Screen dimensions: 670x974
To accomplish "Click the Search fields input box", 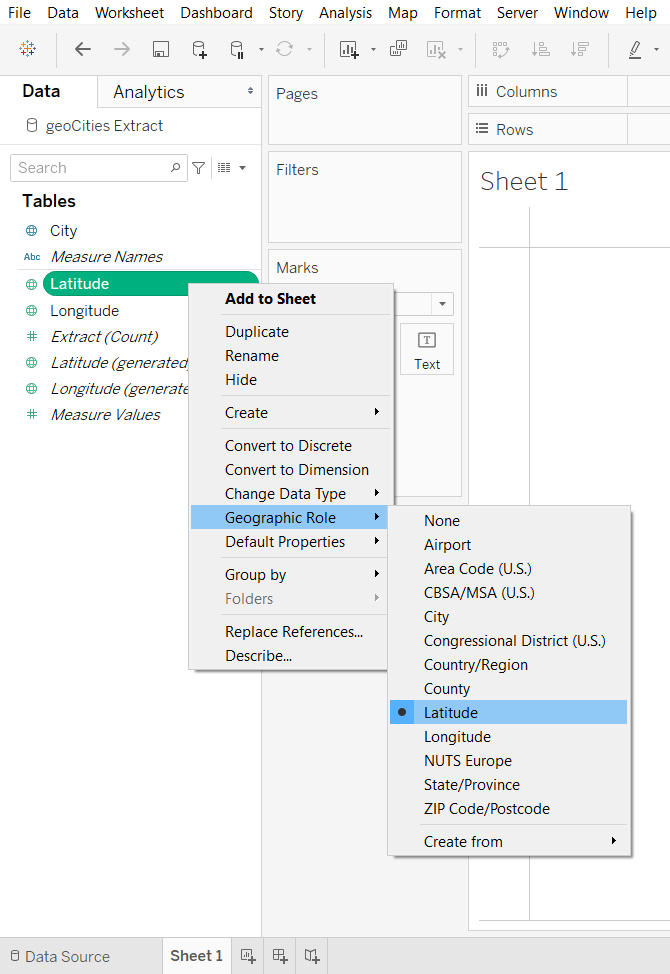I will 90,168.
